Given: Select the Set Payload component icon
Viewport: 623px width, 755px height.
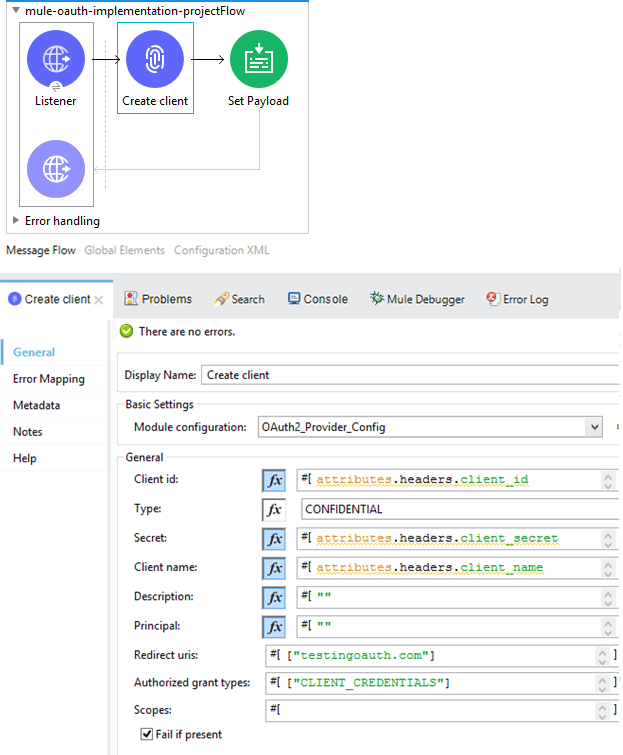Looking at the screenshot, I should pyautogui.click(x=258, y=59).
